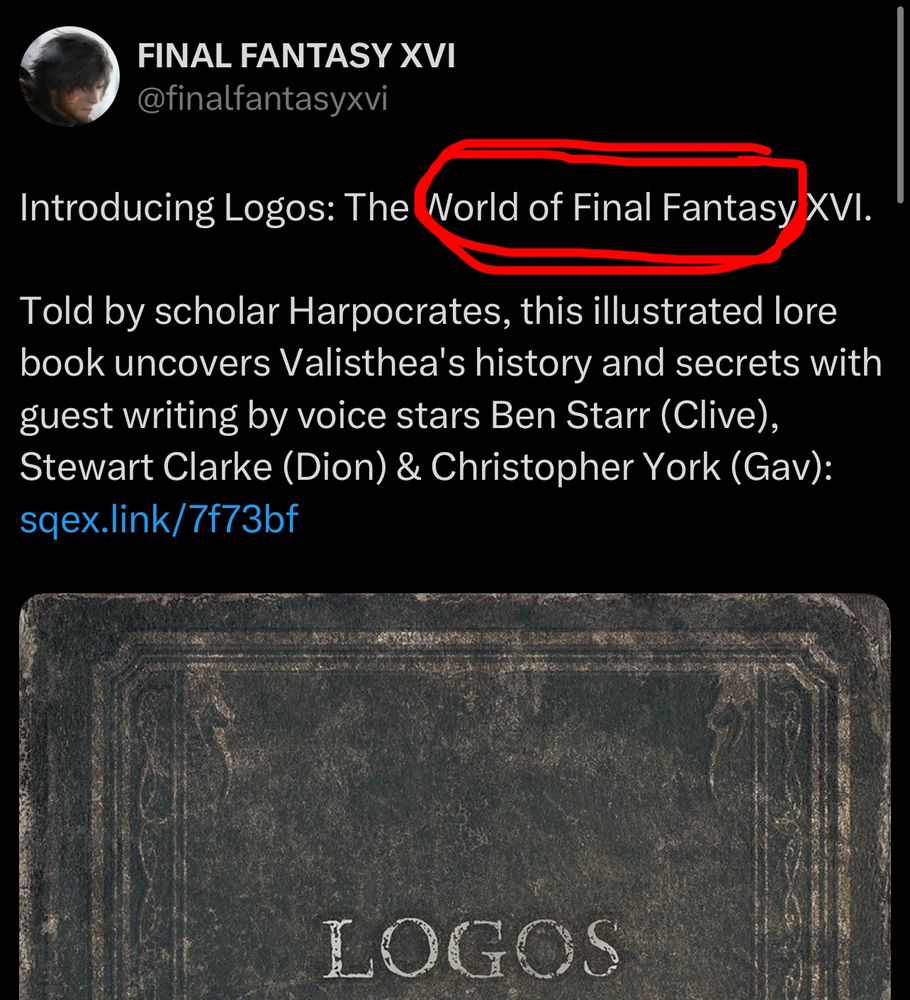Open the @finalfantasyxvi handle
This screenshot has height=1000, width=910.
click(262, 99)
